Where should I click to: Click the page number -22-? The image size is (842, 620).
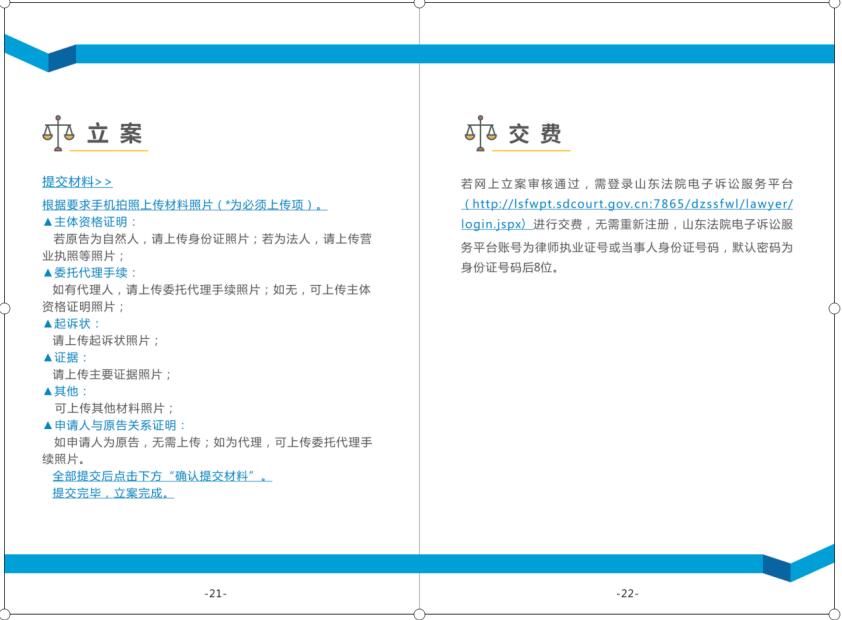(x=627, y=593)
